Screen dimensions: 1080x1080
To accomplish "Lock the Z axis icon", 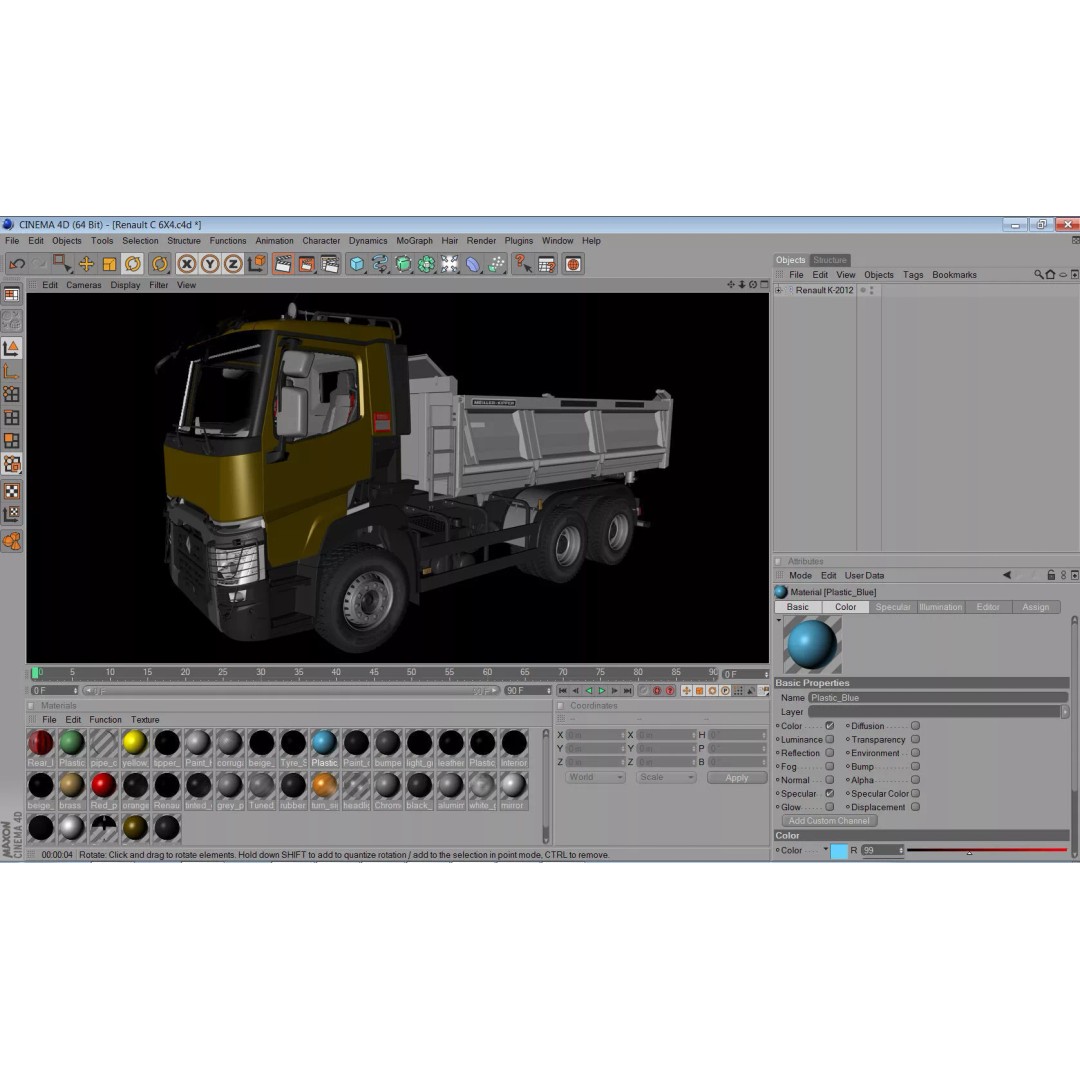I will [233, 264].
